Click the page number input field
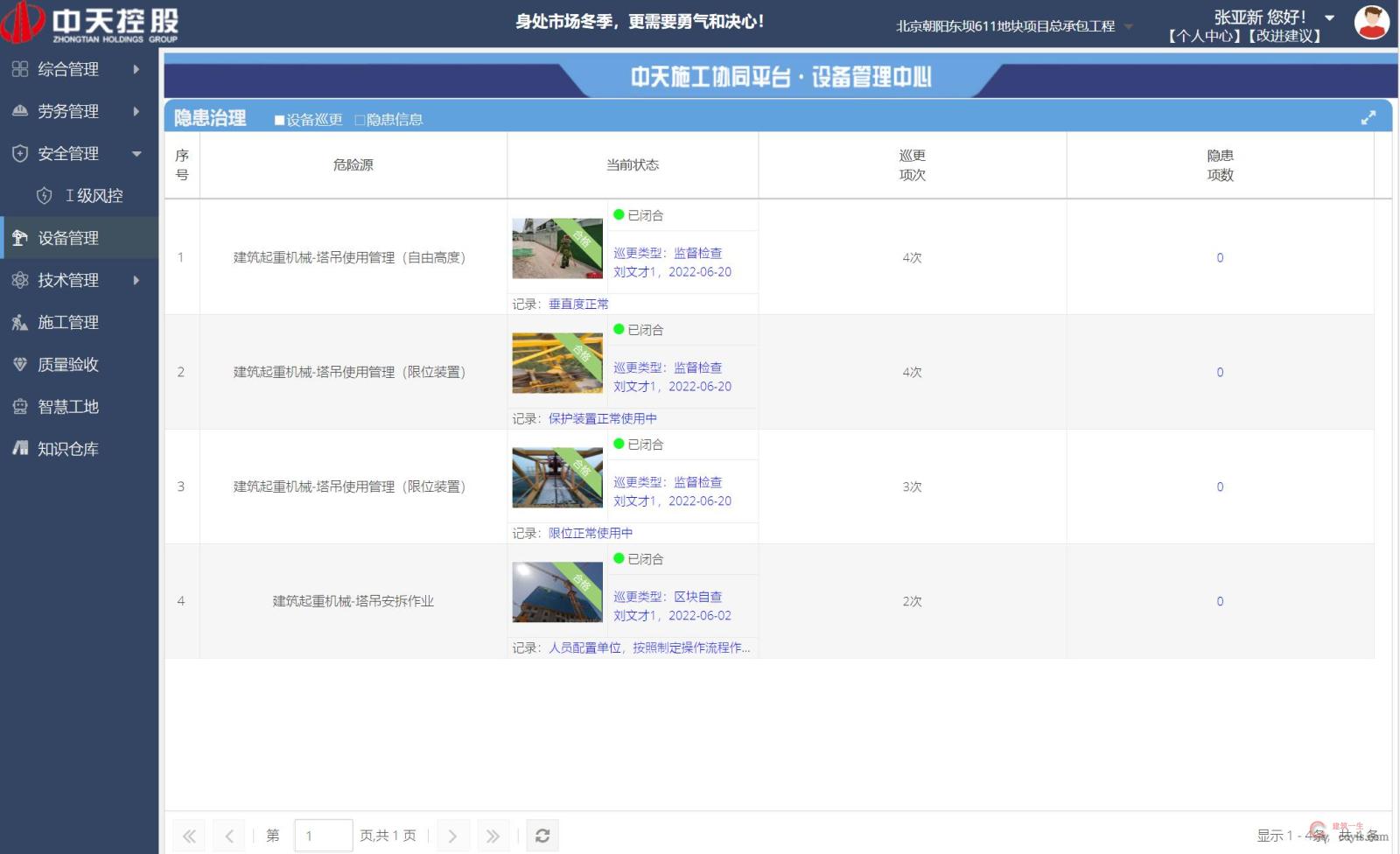Image resolution: width=1400 pixels, height=854 pixels. (323, 835)
